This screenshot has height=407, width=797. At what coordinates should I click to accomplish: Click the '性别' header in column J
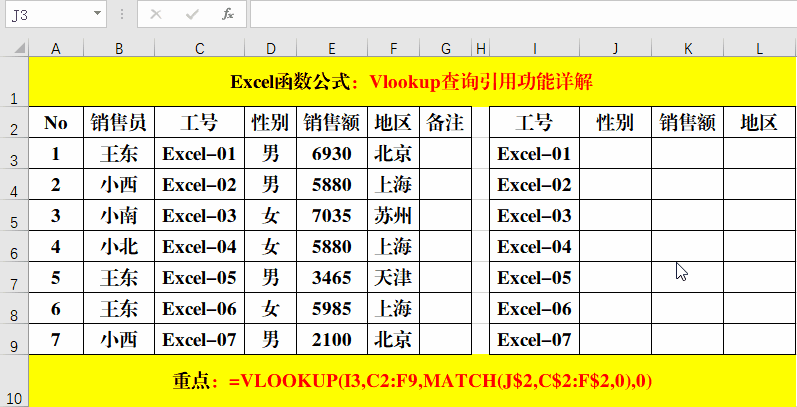click(616, 122)
